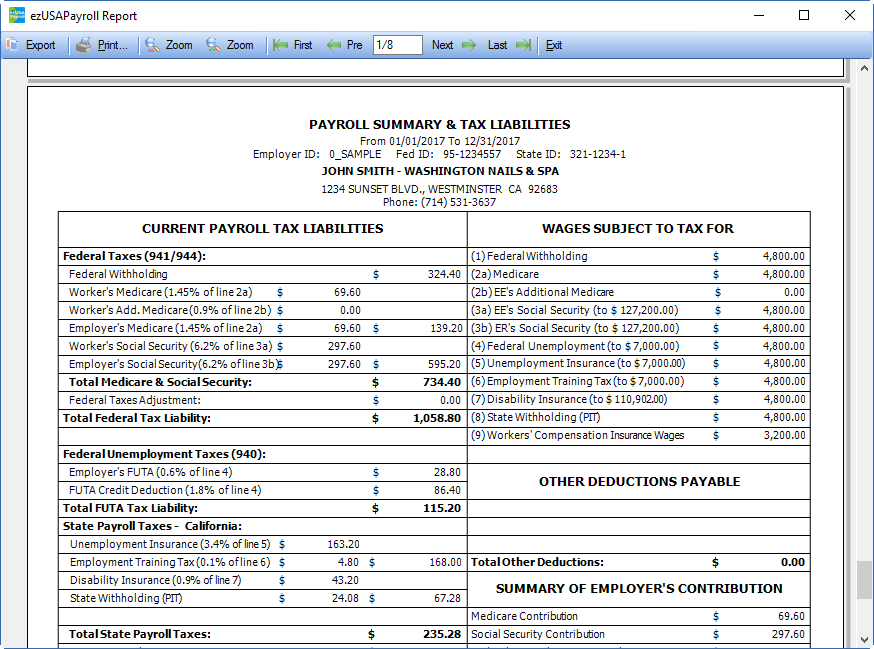Click the Last text label
Image resolution: width=874 pixels, height=649 pixels.
click(x=497, y=45)
